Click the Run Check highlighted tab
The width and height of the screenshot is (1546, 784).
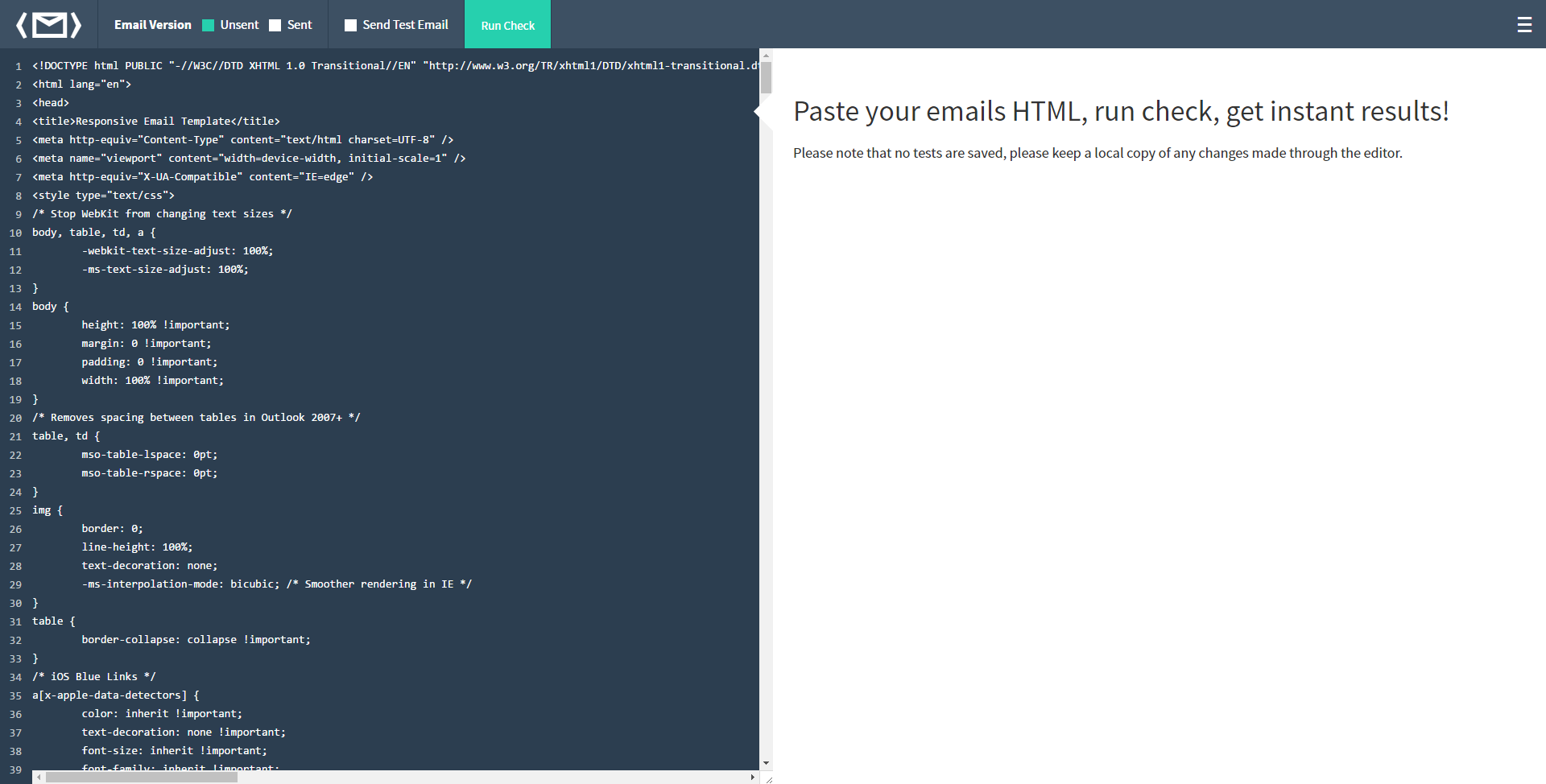click(x=507, y=25)
